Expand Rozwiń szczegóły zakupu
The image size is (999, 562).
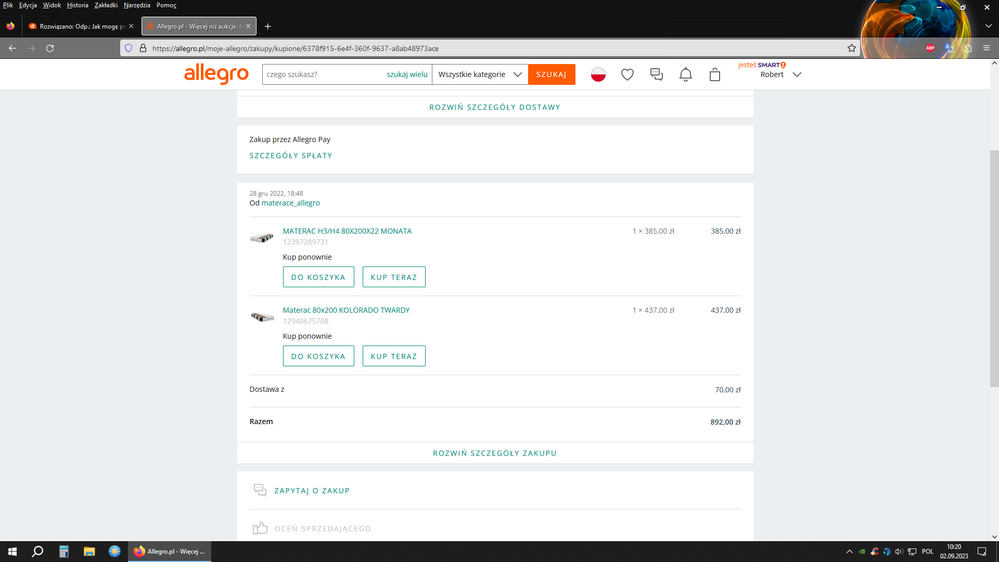coord(494,453)
